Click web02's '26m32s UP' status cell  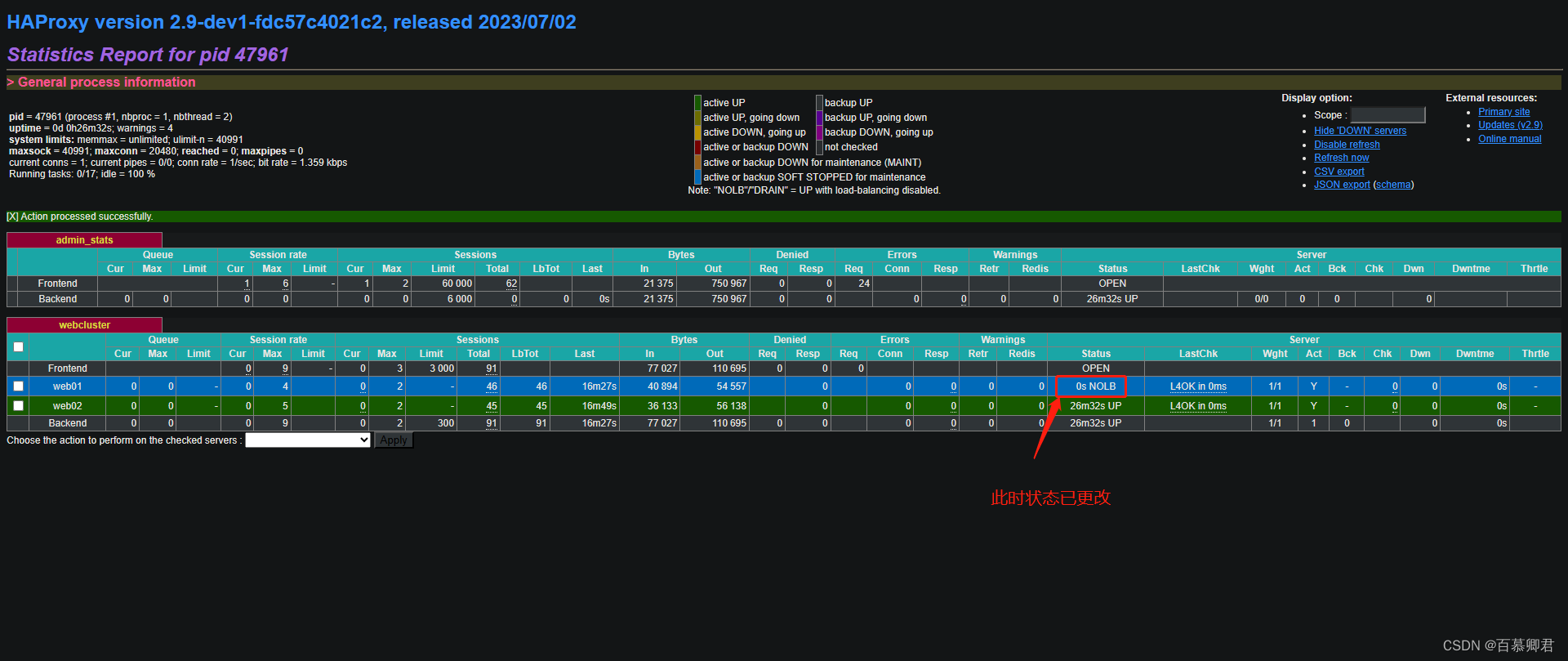tap(1095, 406)
